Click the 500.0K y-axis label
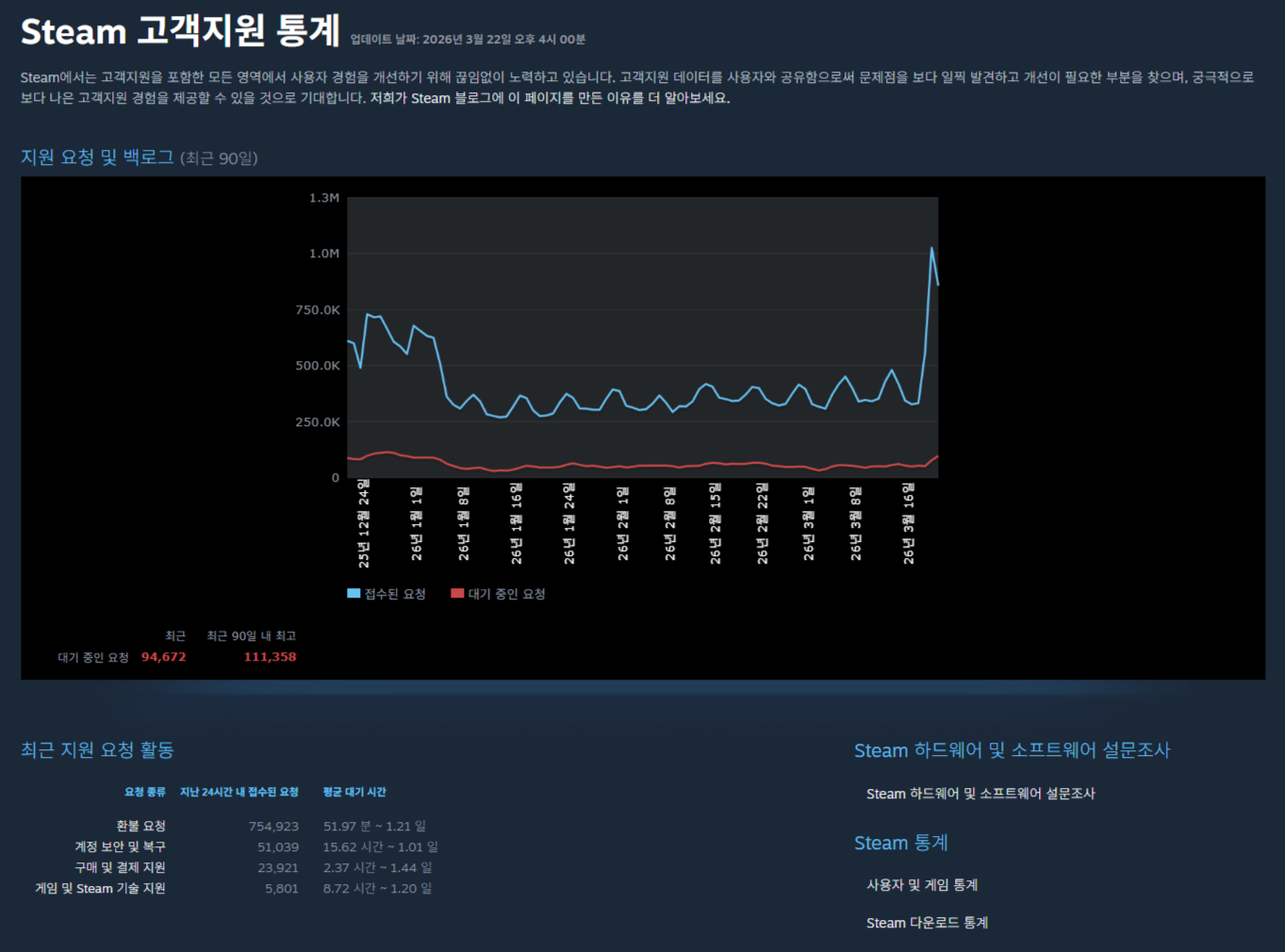 [318, 366]
